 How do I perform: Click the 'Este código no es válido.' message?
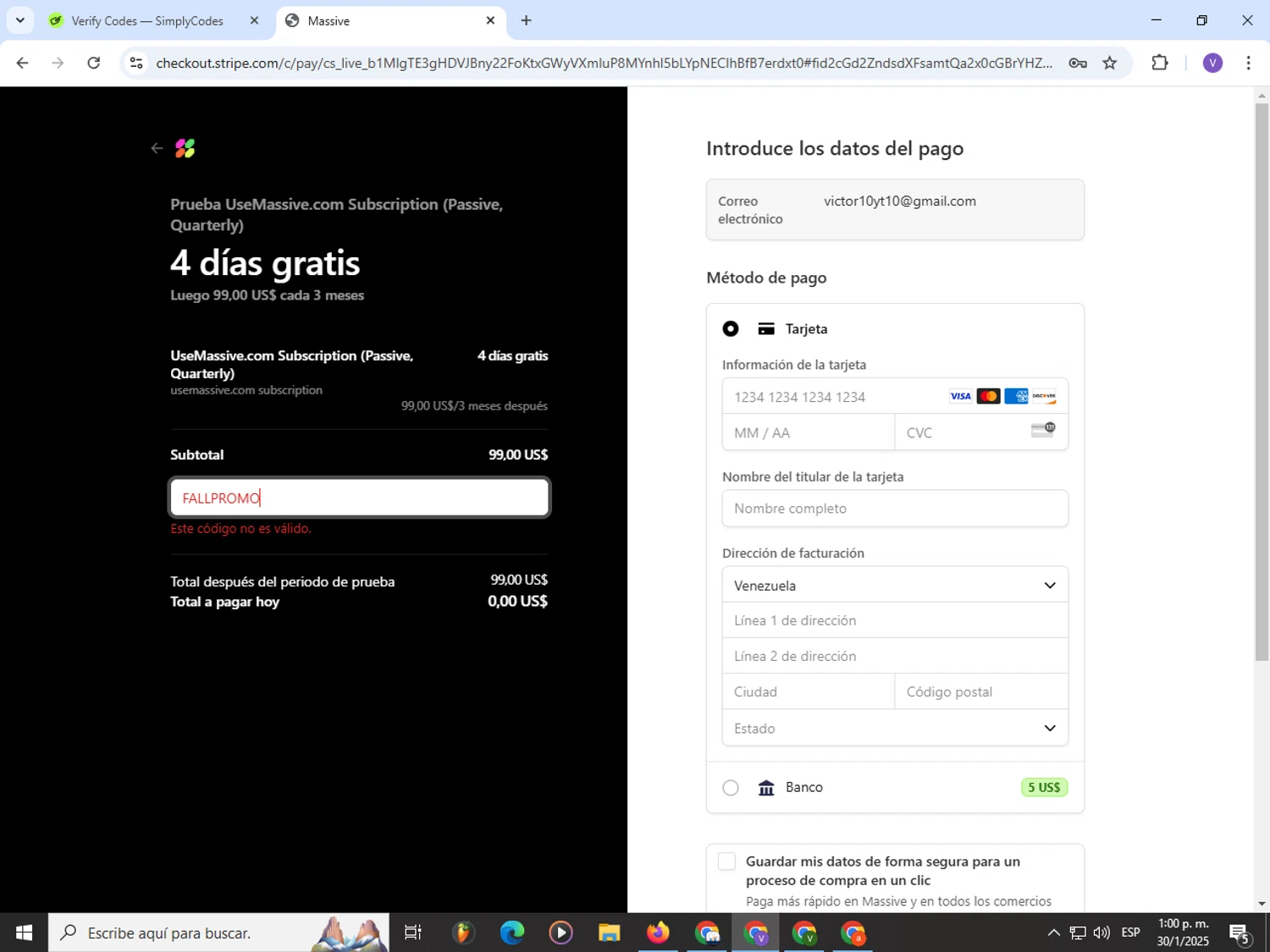click(240, 529)
